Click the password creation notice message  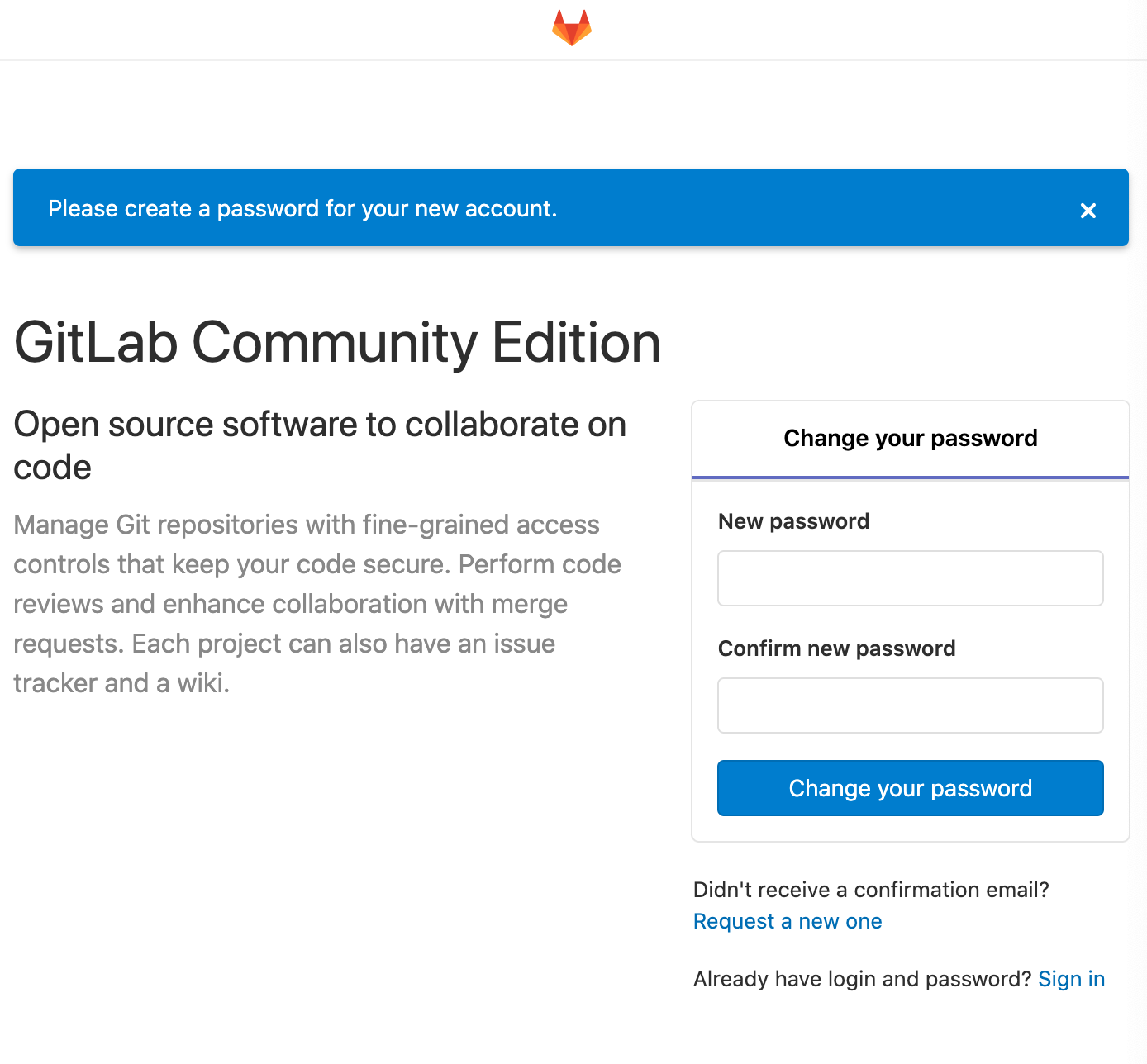click(x=303, y=208)
